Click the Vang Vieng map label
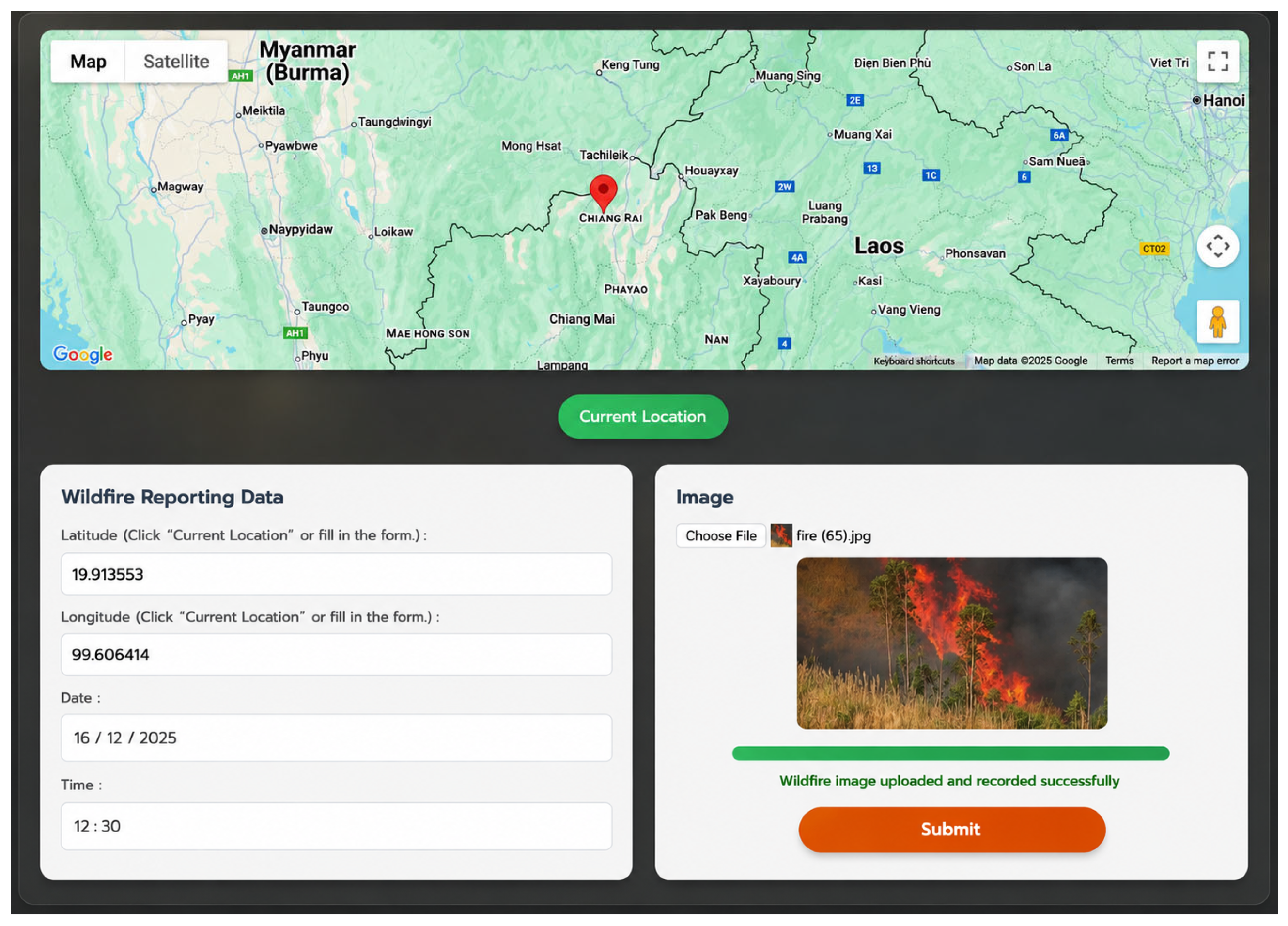Viewport: 1288px width, 926px height. (x=909, y=310)
